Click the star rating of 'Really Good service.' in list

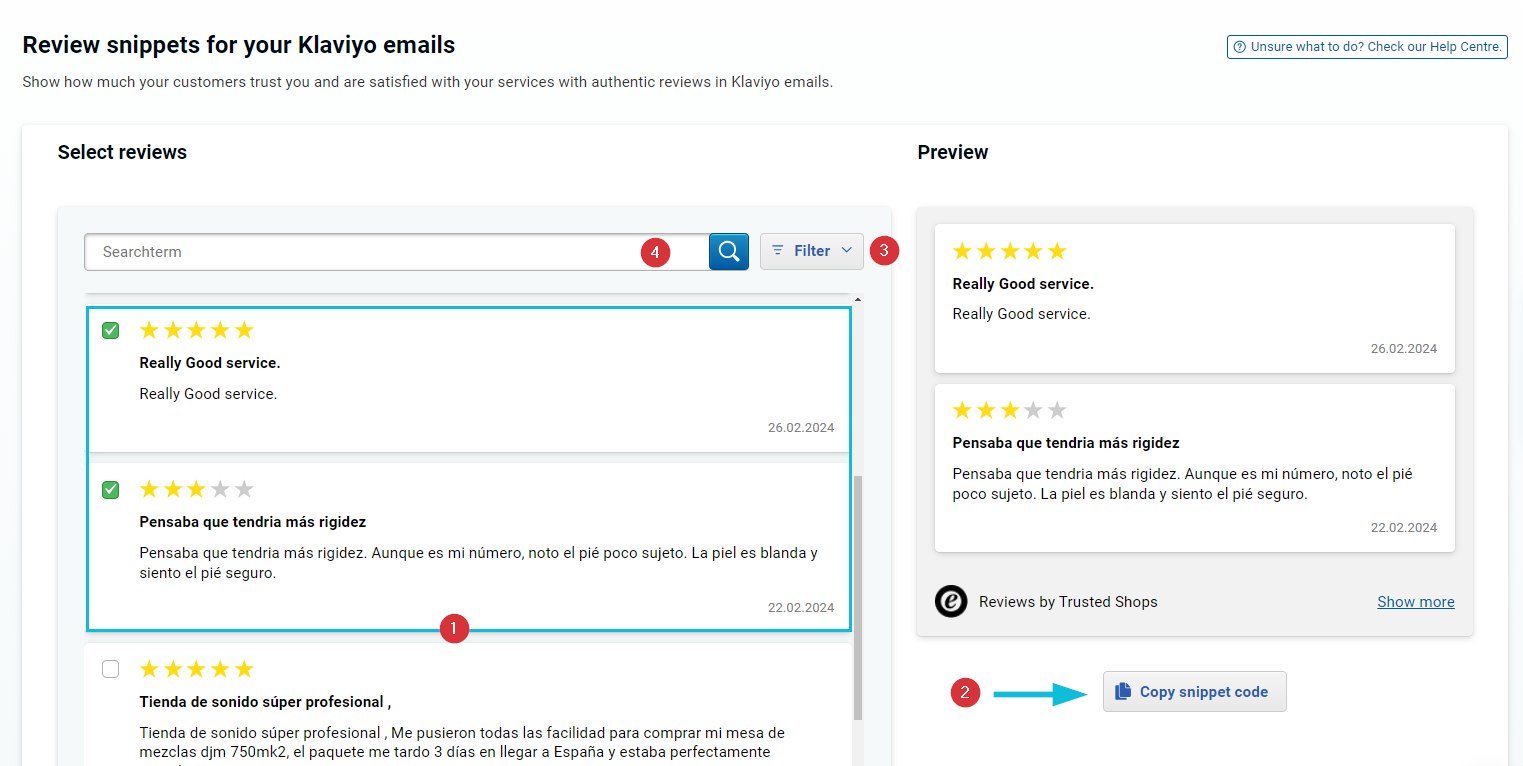(197, 330)
